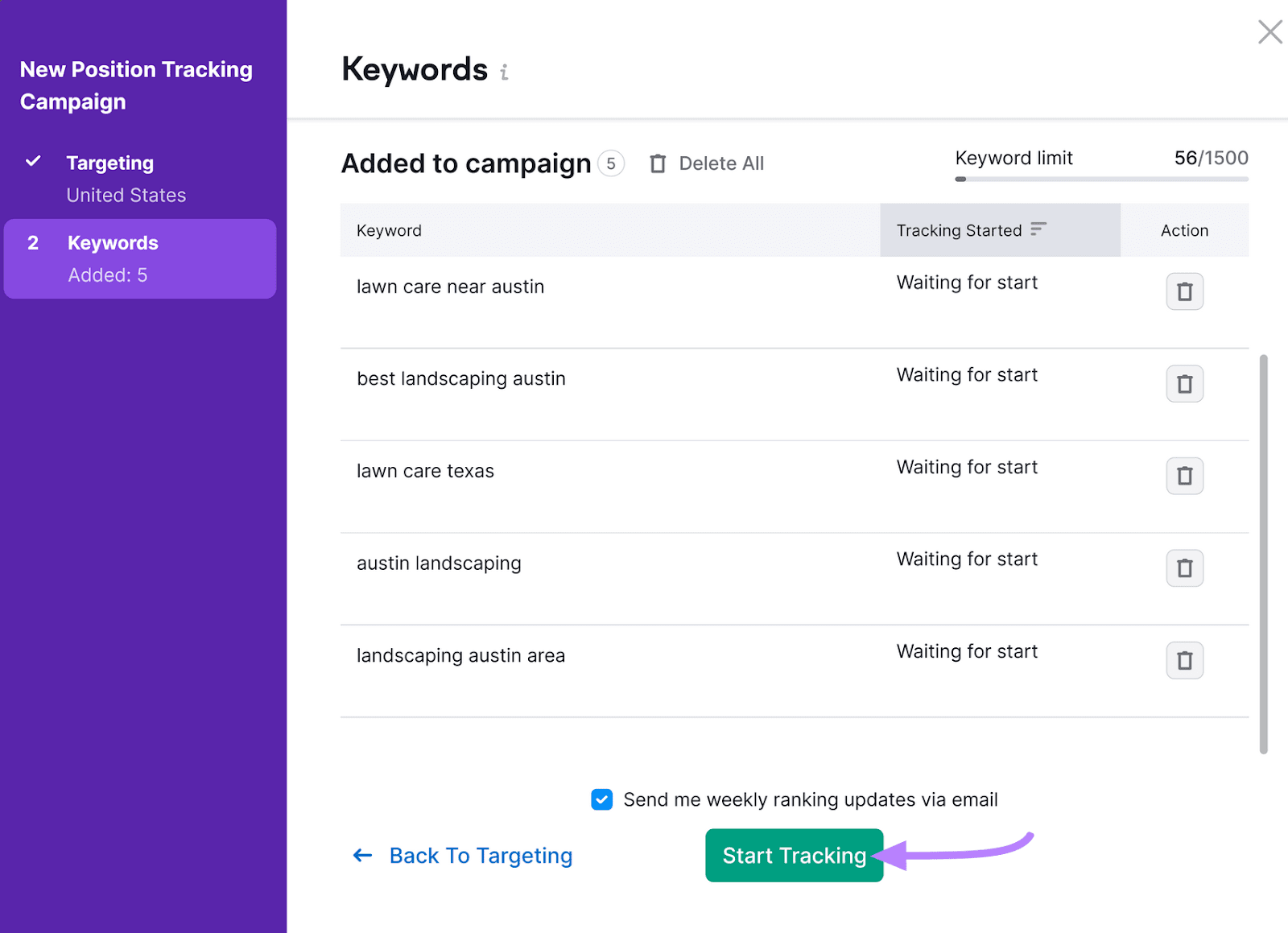1288x933 pixels.
Task: Click the Keyword column header
Action: pyautogui.click(x=389, y=230)
